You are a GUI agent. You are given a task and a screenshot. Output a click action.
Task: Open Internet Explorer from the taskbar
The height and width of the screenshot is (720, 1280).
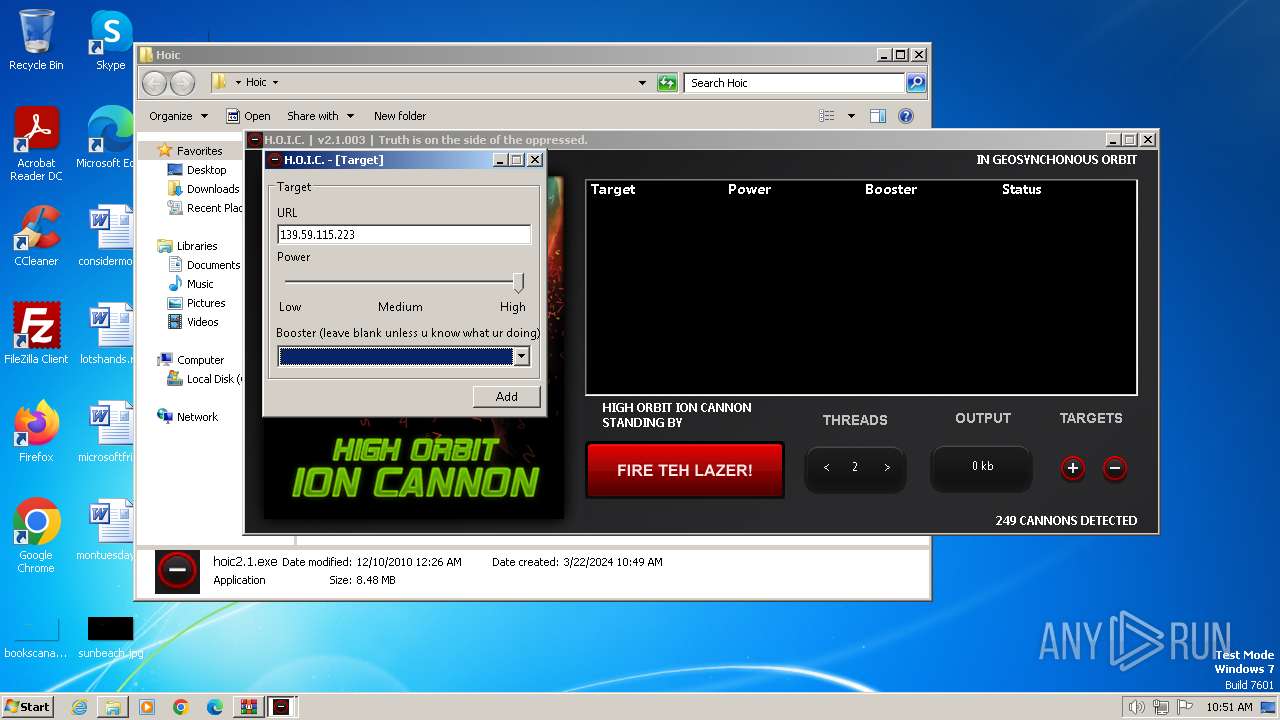pos(79,707)
